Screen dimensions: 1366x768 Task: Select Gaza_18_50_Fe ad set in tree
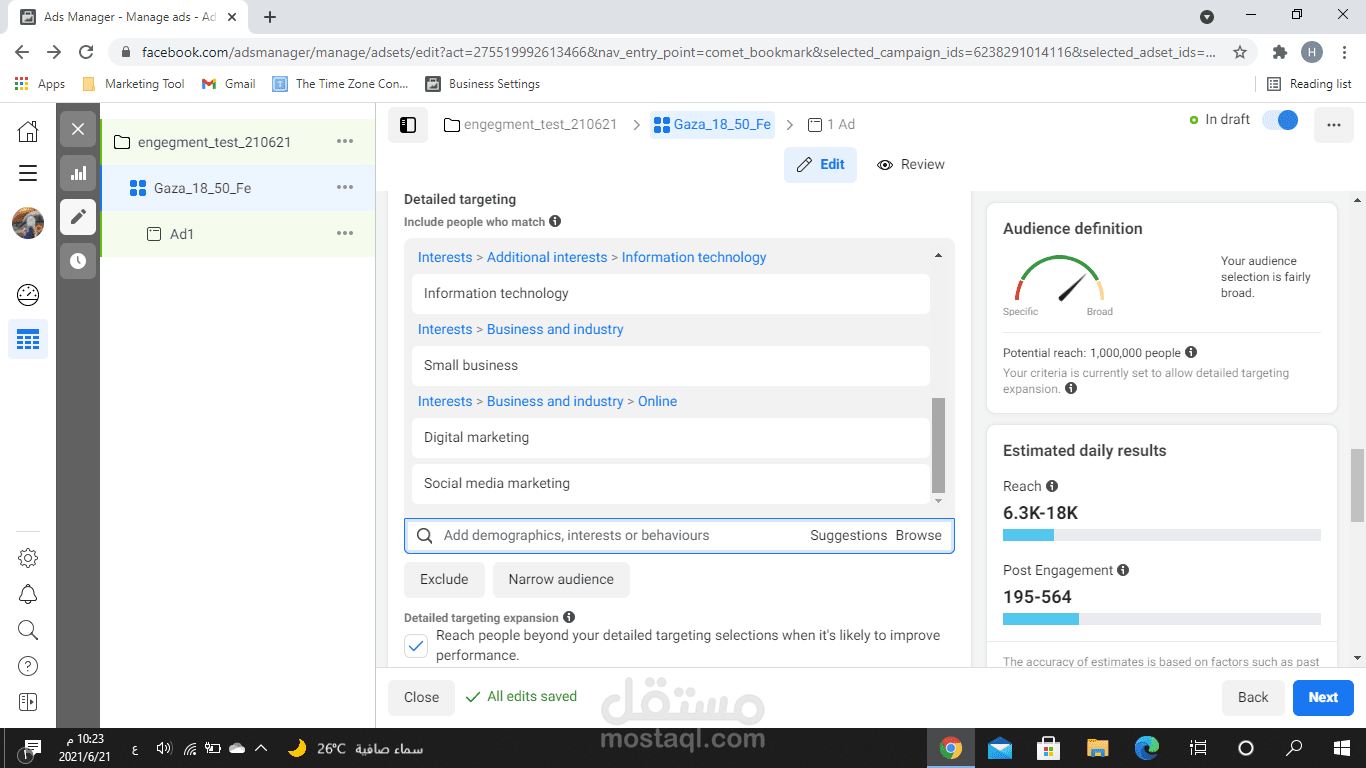(x=202, y=188)
